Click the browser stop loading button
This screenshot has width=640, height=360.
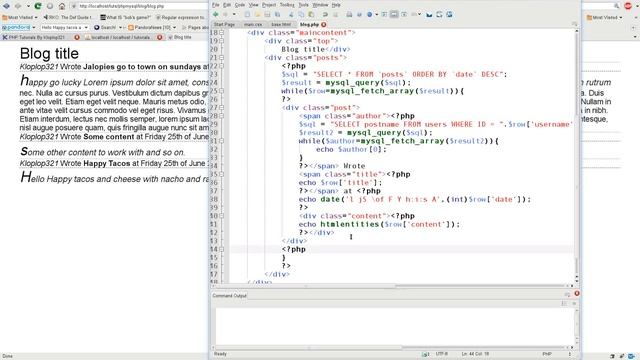point(50,6)
